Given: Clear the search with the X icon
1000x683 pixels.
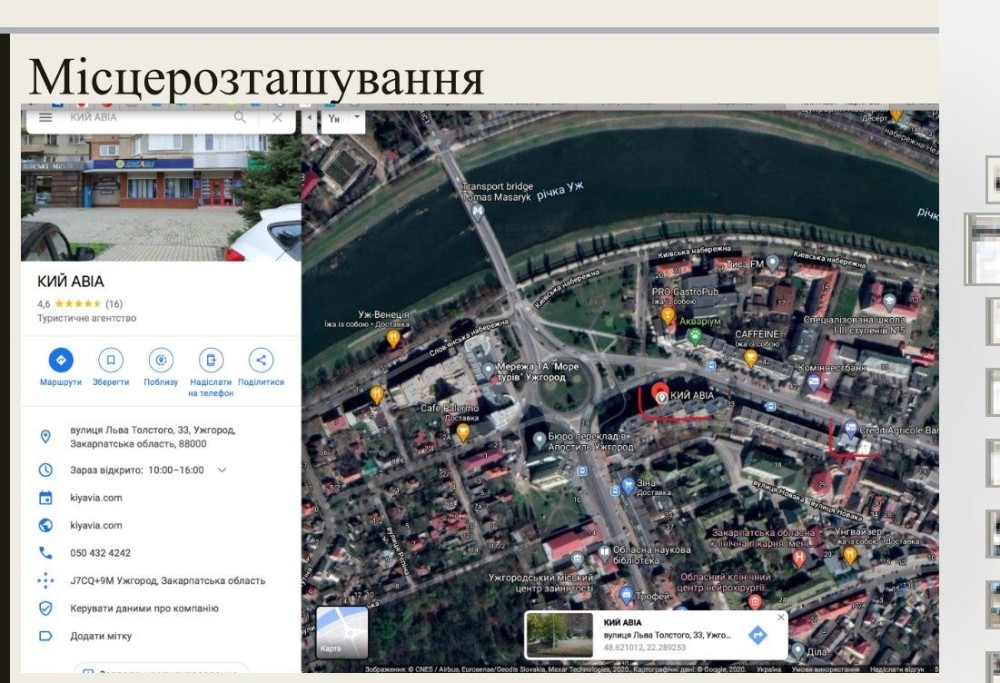Looking at the screenshot, I should [277, 117].
